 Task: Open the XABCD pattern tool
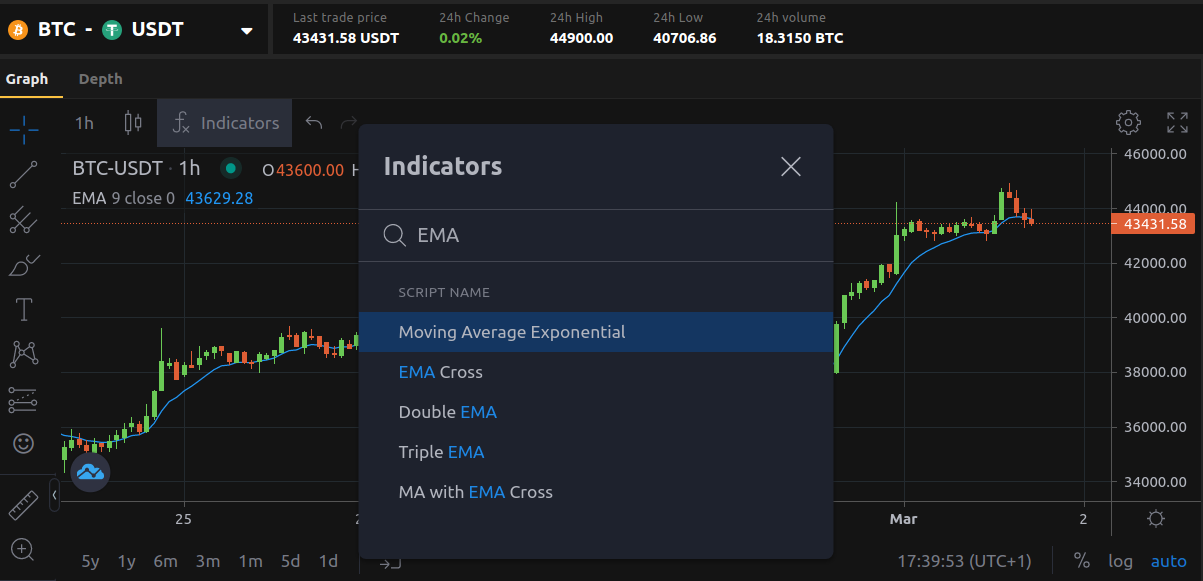(23, 354)
